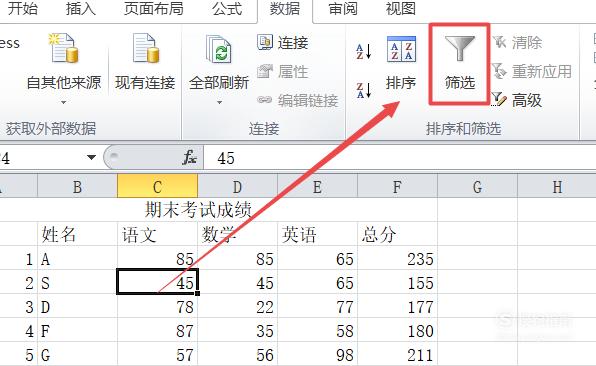Screen dimensions: 596x366
Task: Click the Filter funnel icon
Action: [x=460, y=48]
